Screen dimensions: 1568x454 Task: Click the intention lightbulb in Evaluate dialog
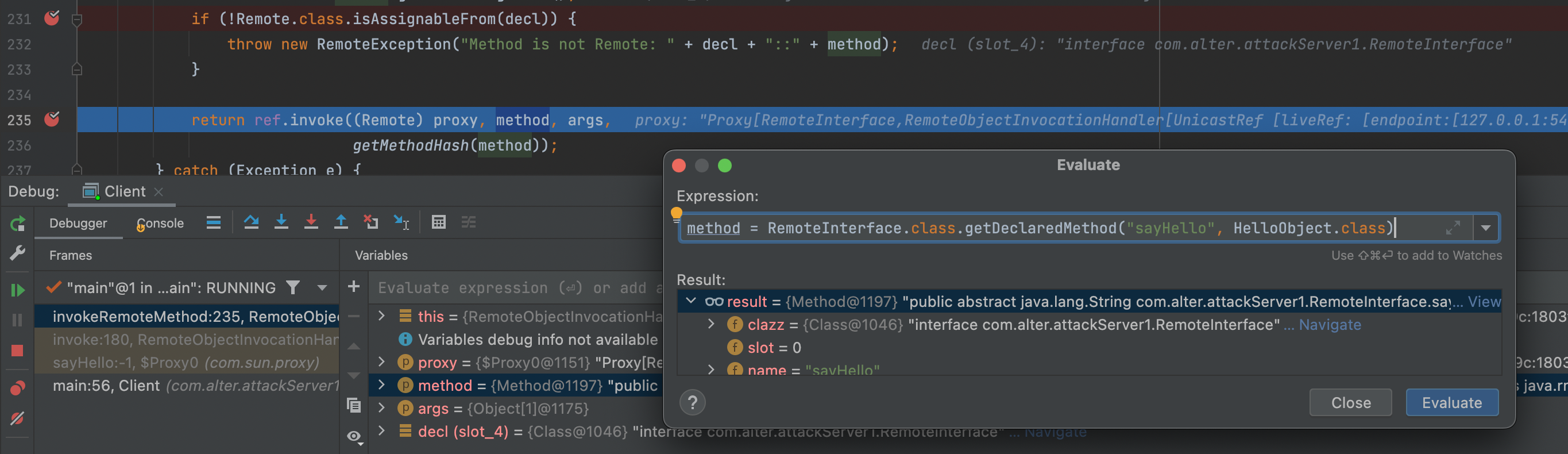pos(676,213)
